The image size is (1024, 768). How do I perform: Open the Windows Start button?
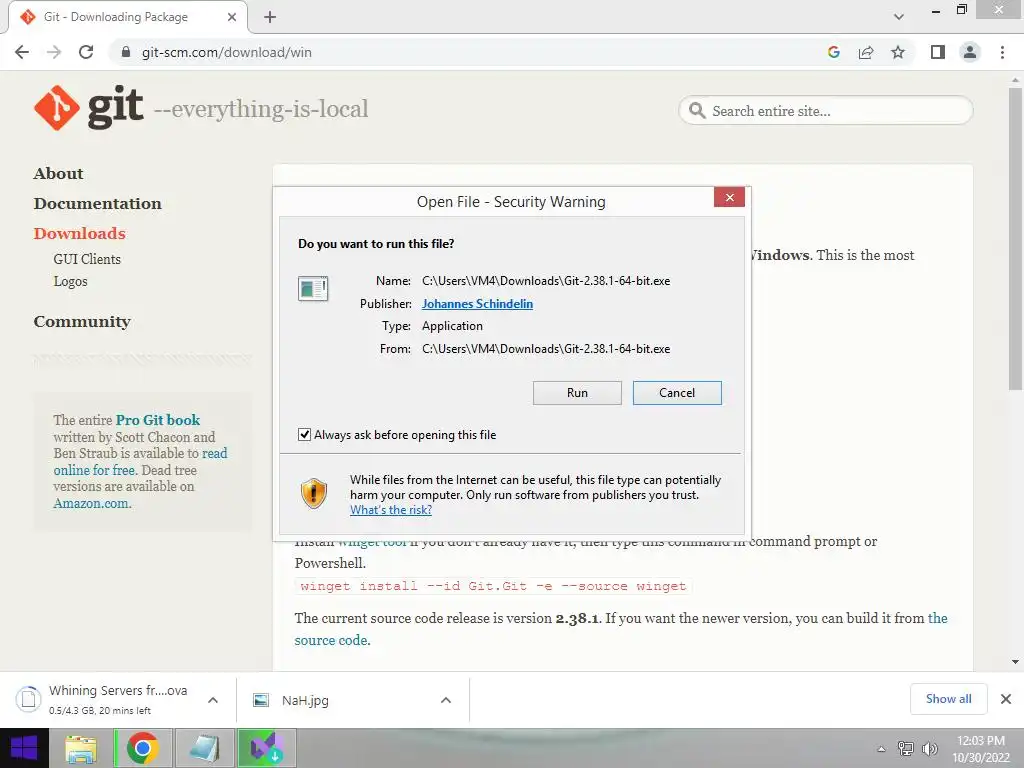(24, 748)
